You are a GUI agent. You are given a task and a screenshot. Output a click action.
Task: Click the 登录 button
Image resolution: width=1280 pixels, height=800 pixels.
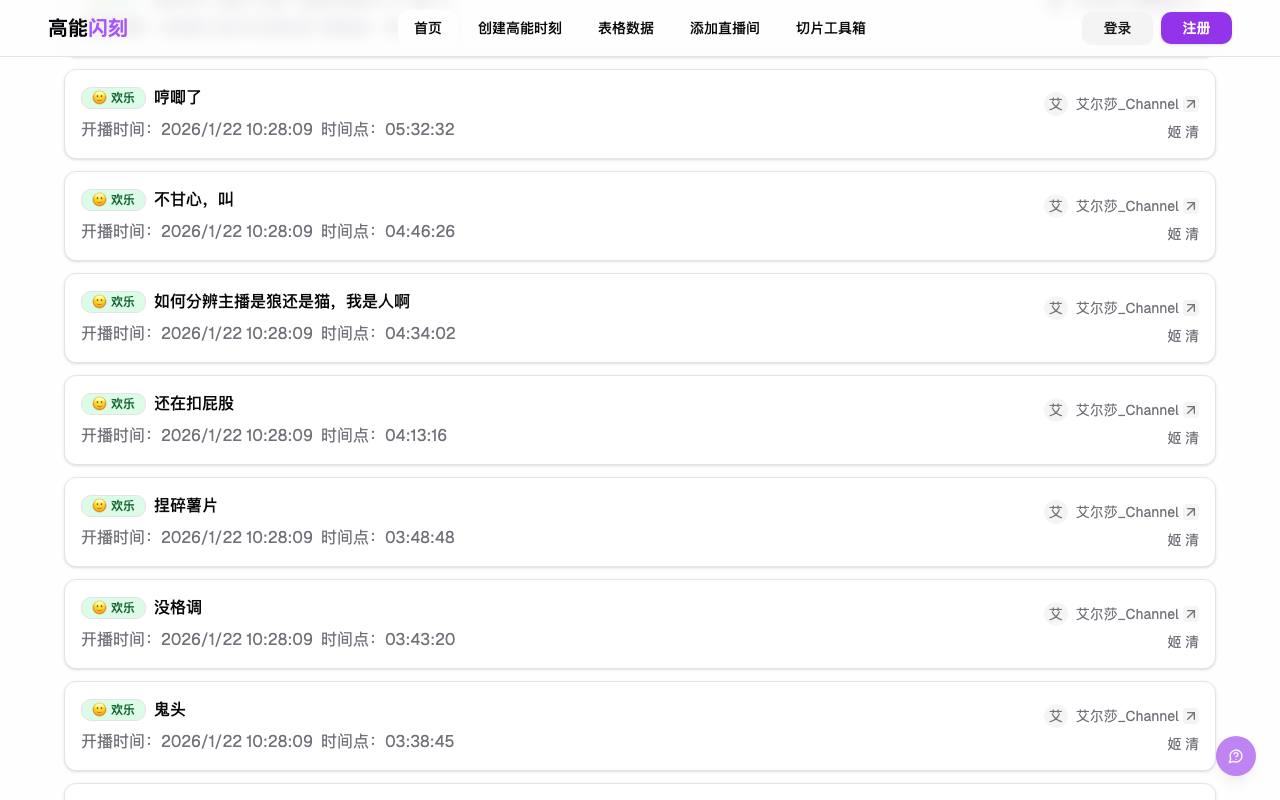coord(1117,28)
